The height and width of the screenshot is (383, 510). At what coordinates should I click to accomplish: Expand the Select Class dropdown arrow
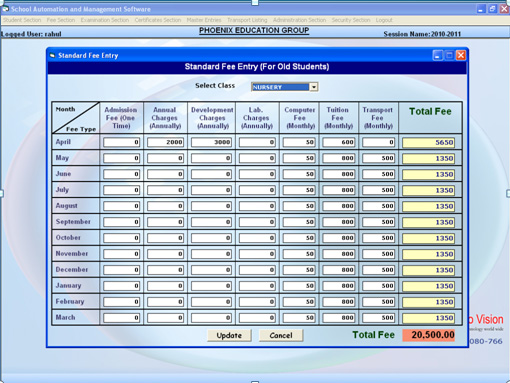tap(314, 87)
